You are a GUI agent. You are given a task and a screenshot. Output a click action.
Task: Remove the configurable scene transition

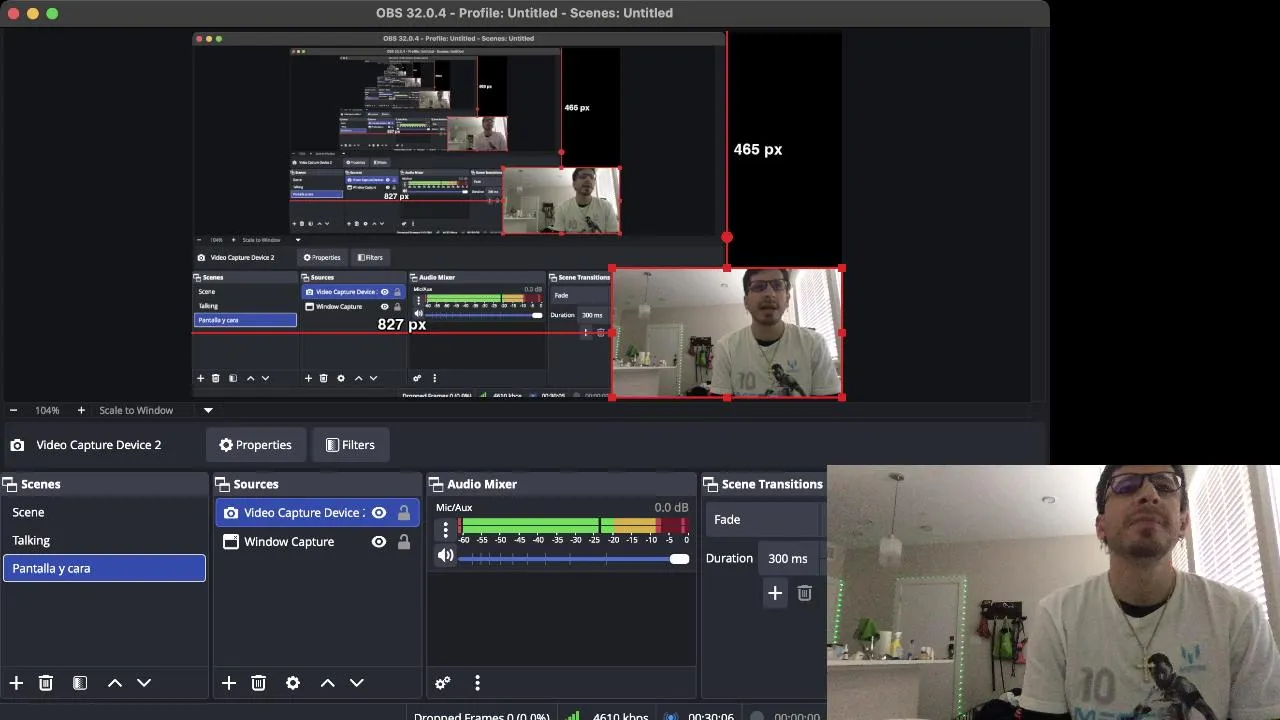[805, 594]
